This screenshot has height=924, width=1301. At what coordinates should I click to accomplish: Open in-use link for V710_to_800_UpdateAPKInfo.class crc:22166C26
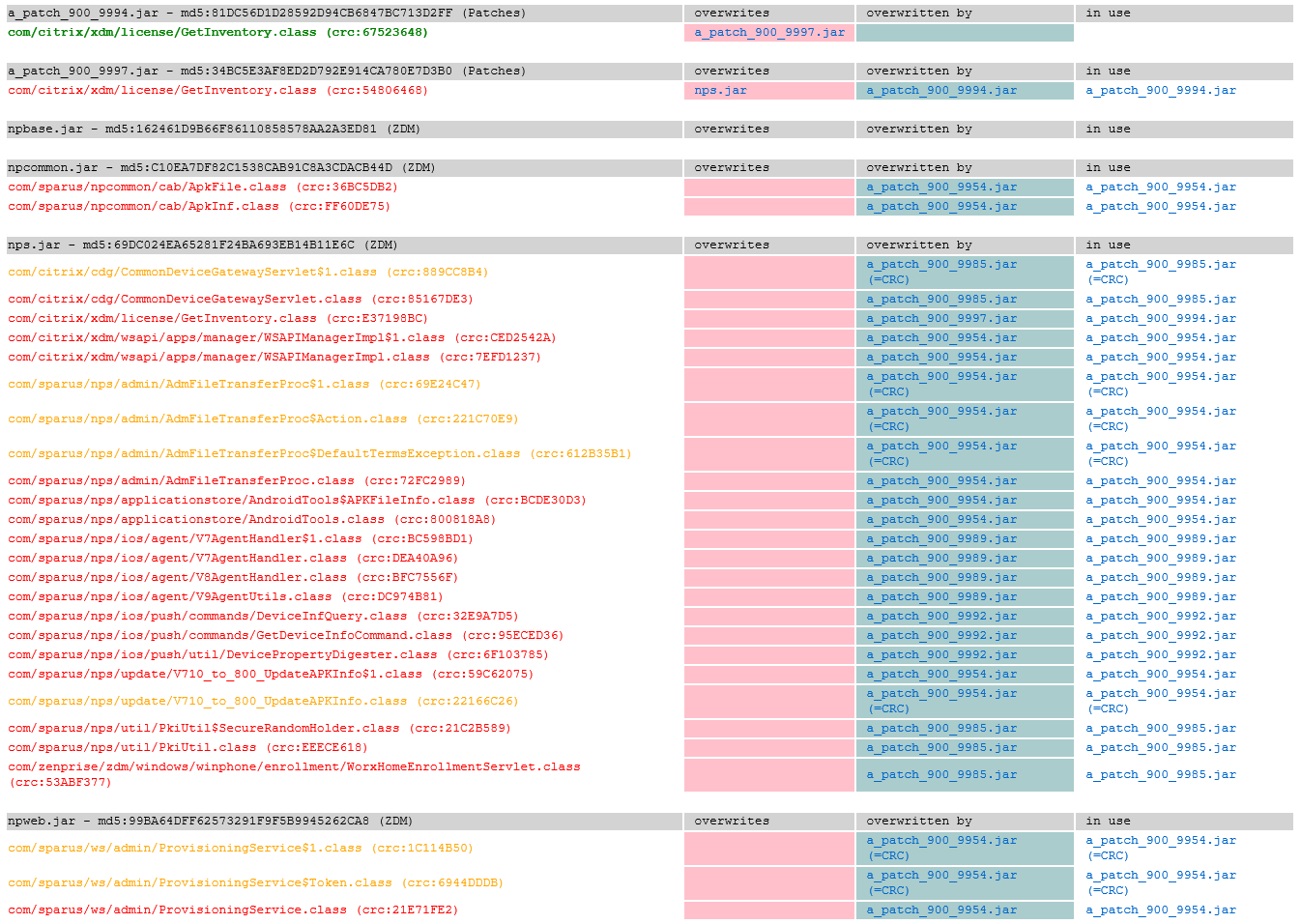pyautogui.click(x=1161, y=693)
